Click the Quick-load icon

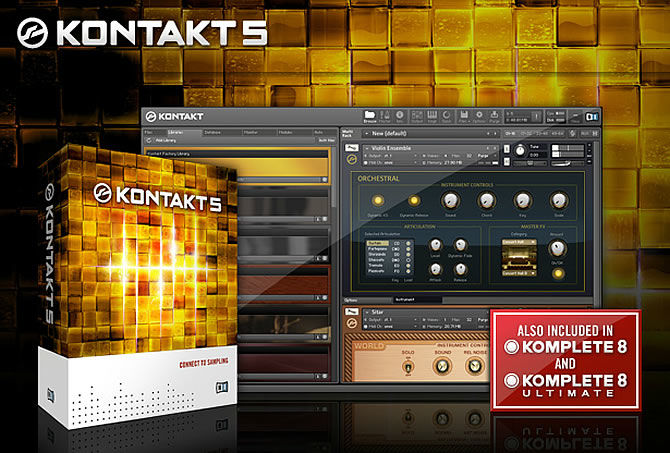pyautogui.click(x=447, y=116)
